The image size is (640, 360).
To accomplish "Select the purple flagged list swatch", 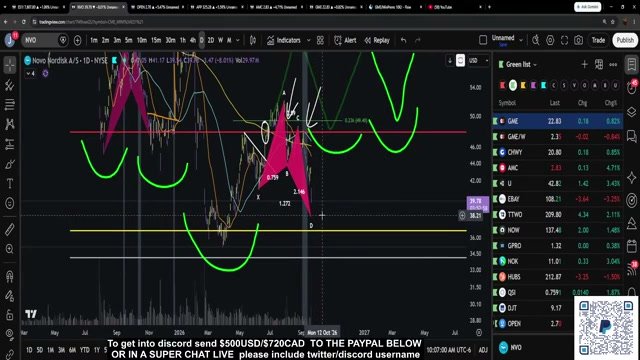I will point(533,85).
